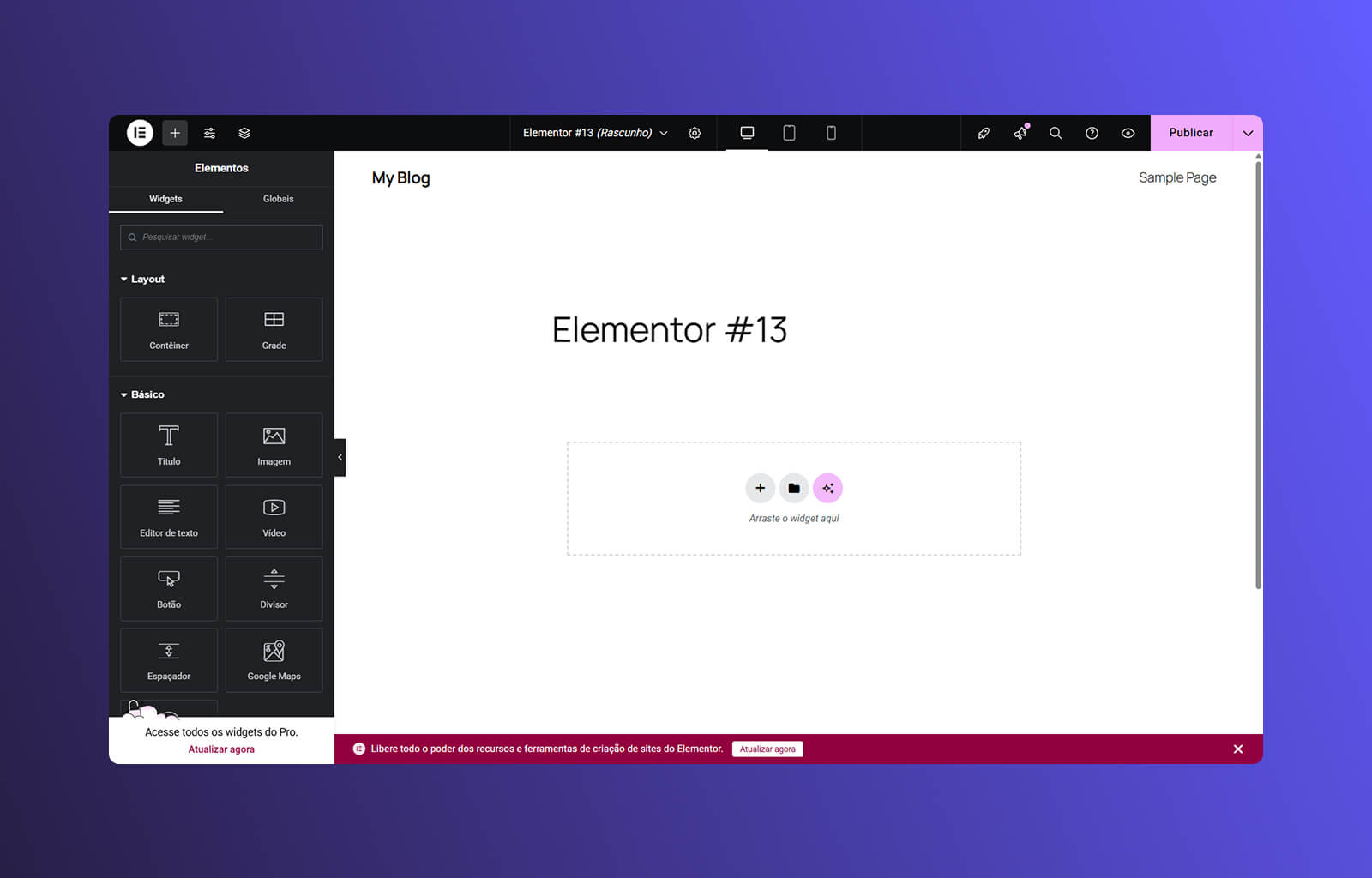Switch to tablet view mode
The width and height of the screenshot is (1372, 878).
(x=789, y=133)
